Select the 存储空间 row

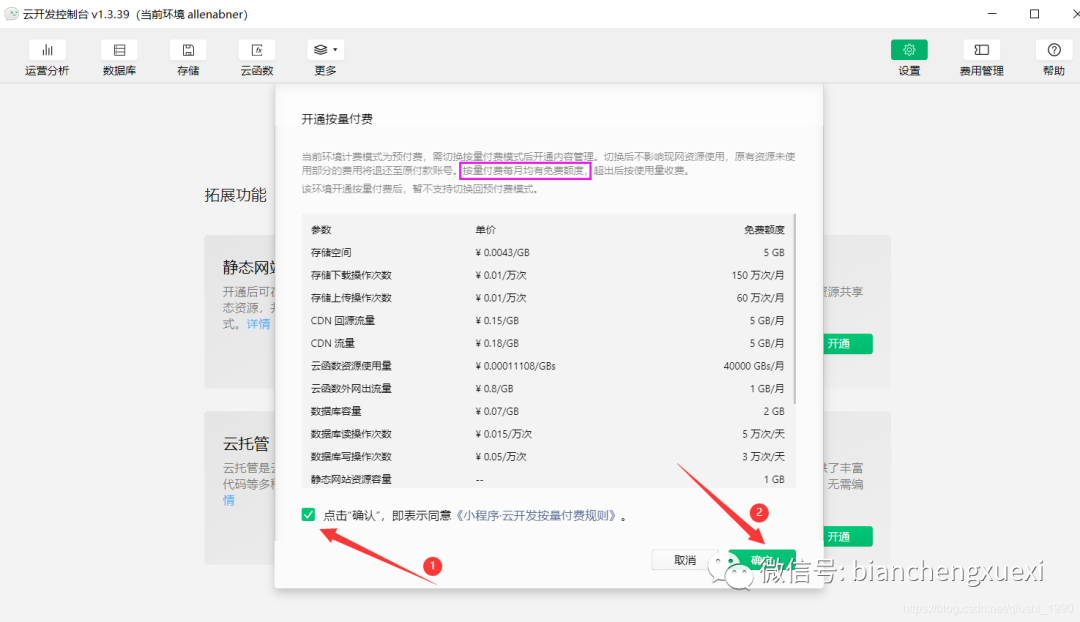[x=548, y=252]
